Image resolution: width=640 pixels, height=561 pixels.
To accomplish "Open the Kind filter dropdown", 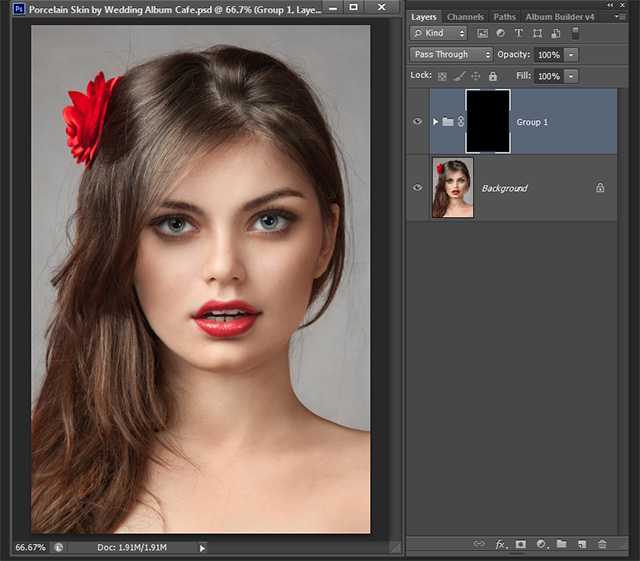I will click(439, 34).
